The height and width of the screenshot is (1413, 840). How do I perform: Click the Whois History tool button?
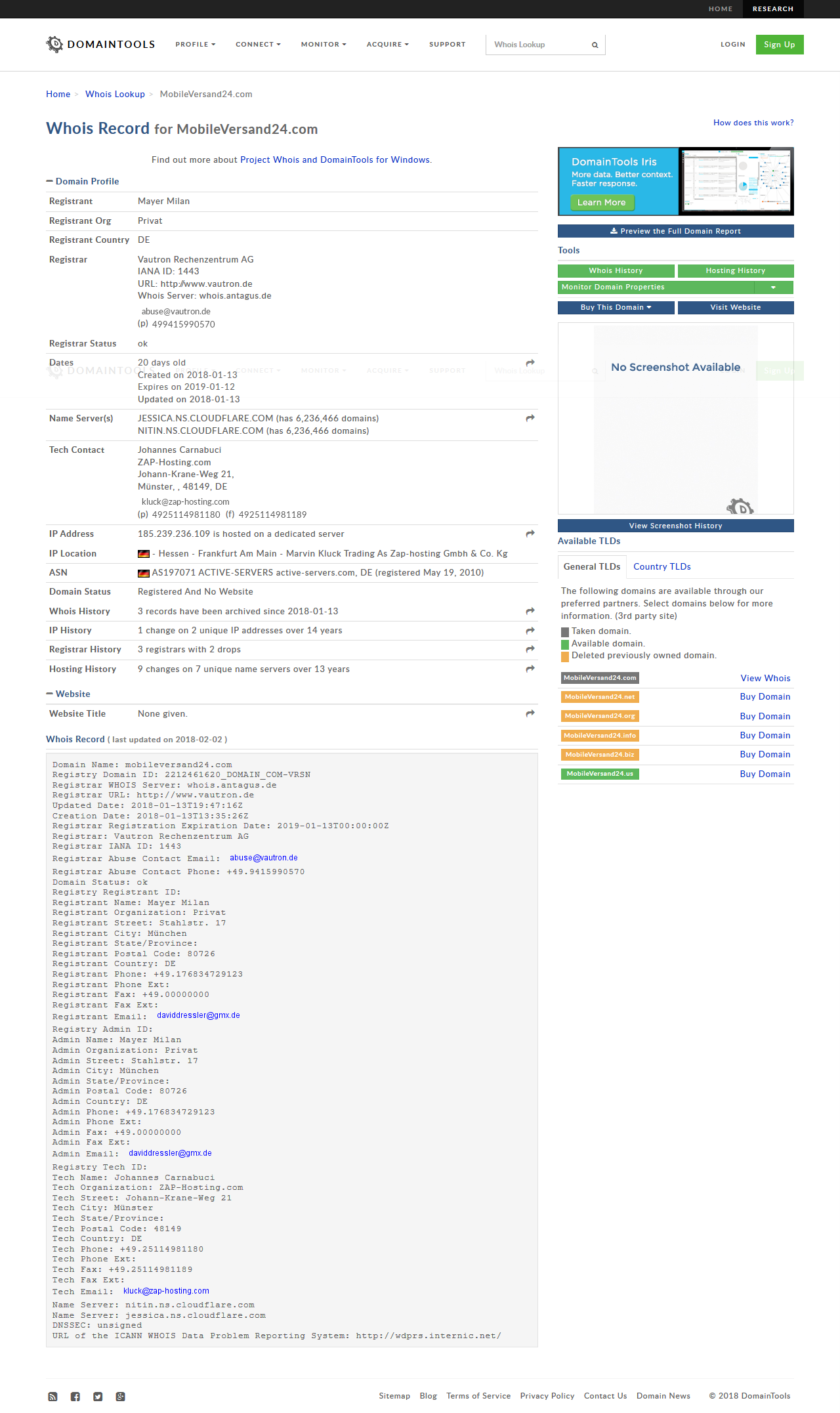(x=616, y=270)
